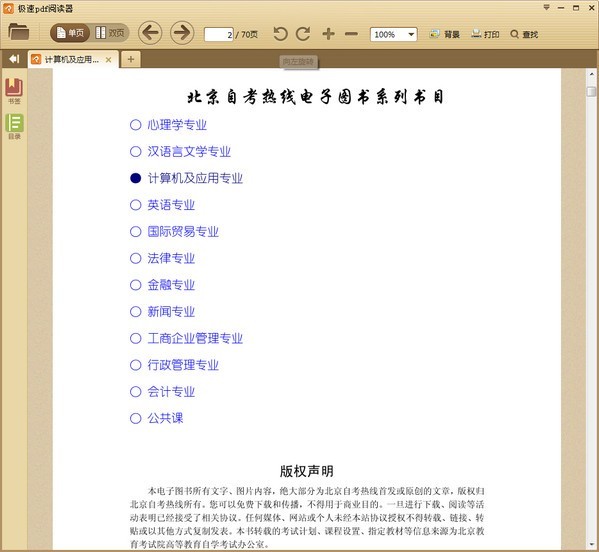Print the document
This screenshot has width=599, height=552.
[x=485, y=34]
